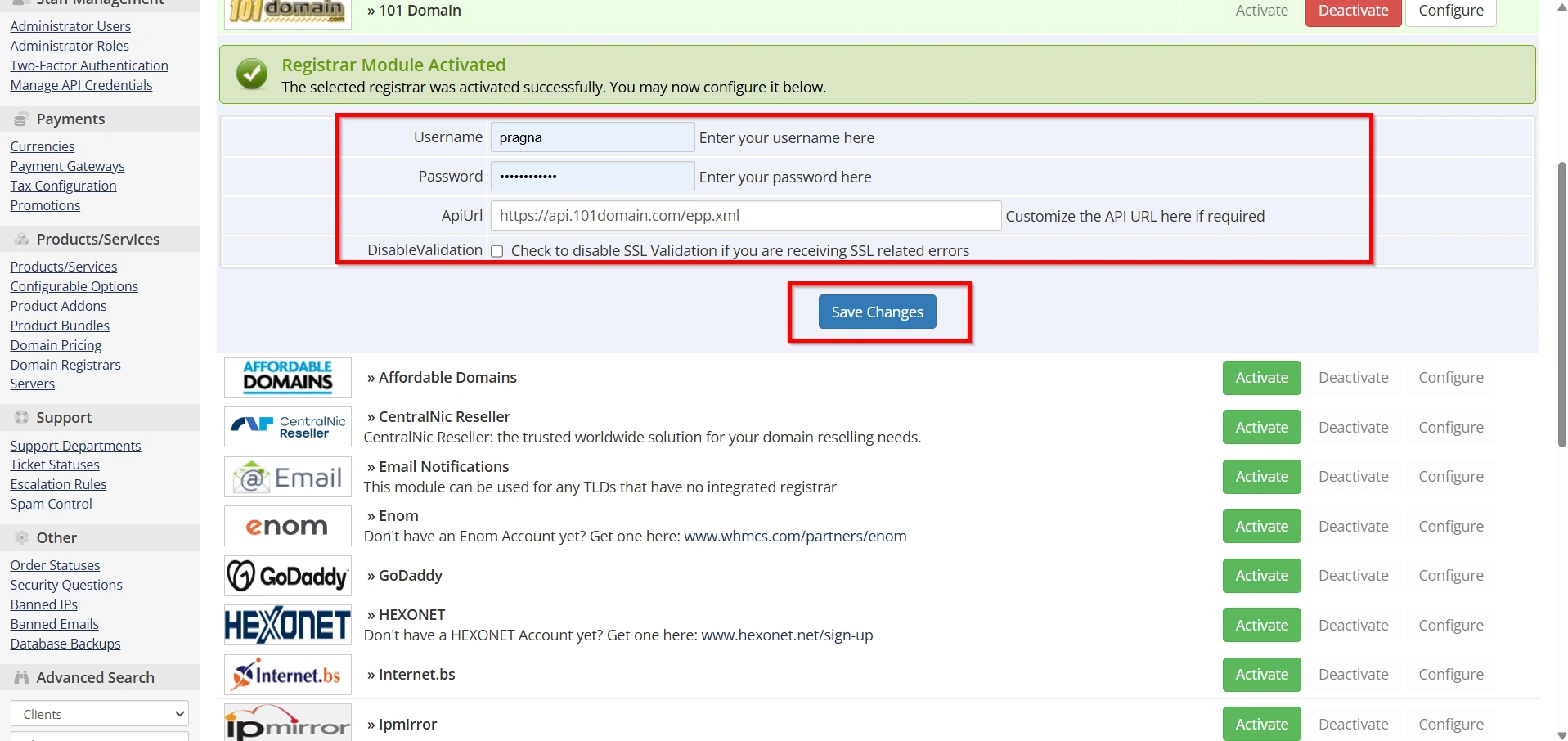Click the Payments section icon
1568x741 pixels.
point(21,119)
